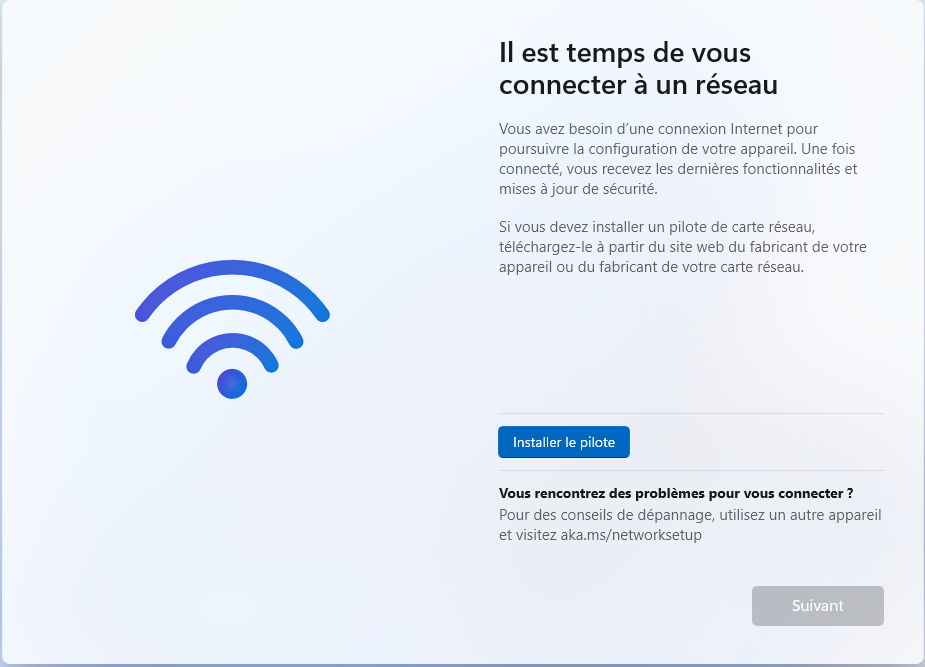Click the greyed-out Suivant button

818,606
